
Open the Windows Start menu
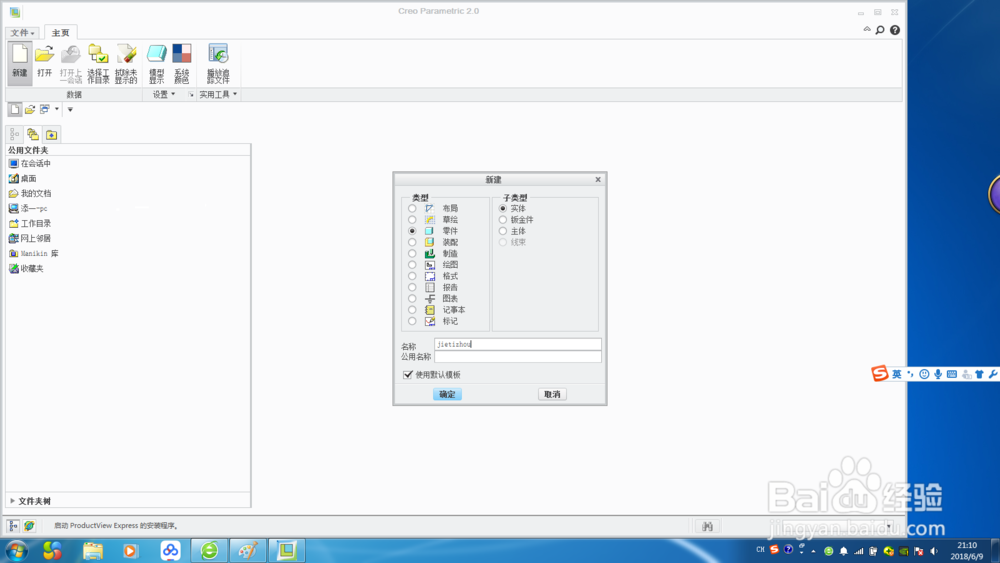click(17, 550)
